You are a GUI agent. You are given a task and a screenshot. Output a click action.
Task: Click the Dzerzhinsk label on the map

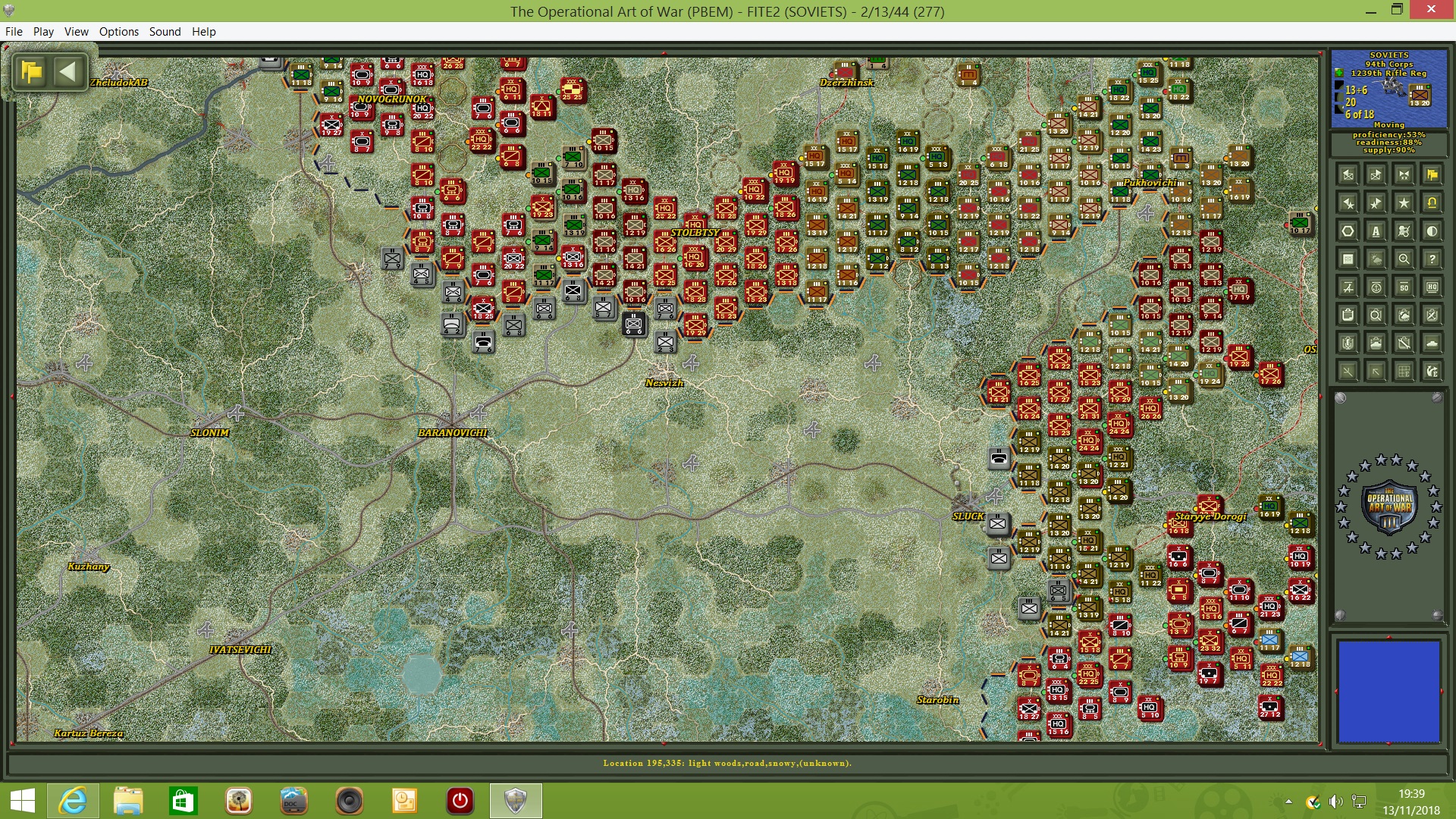click(847, 83)
